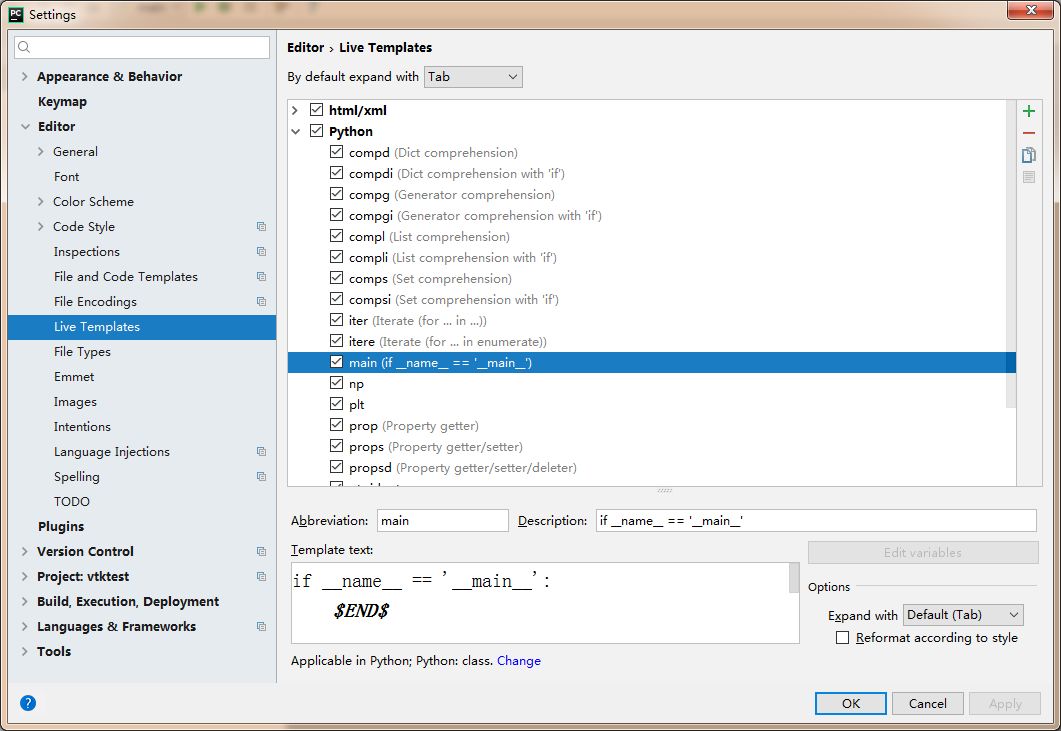Click project-level icon beside Spelling
This screenshot has height=731, width=1061.
click(x=261, y=477)
